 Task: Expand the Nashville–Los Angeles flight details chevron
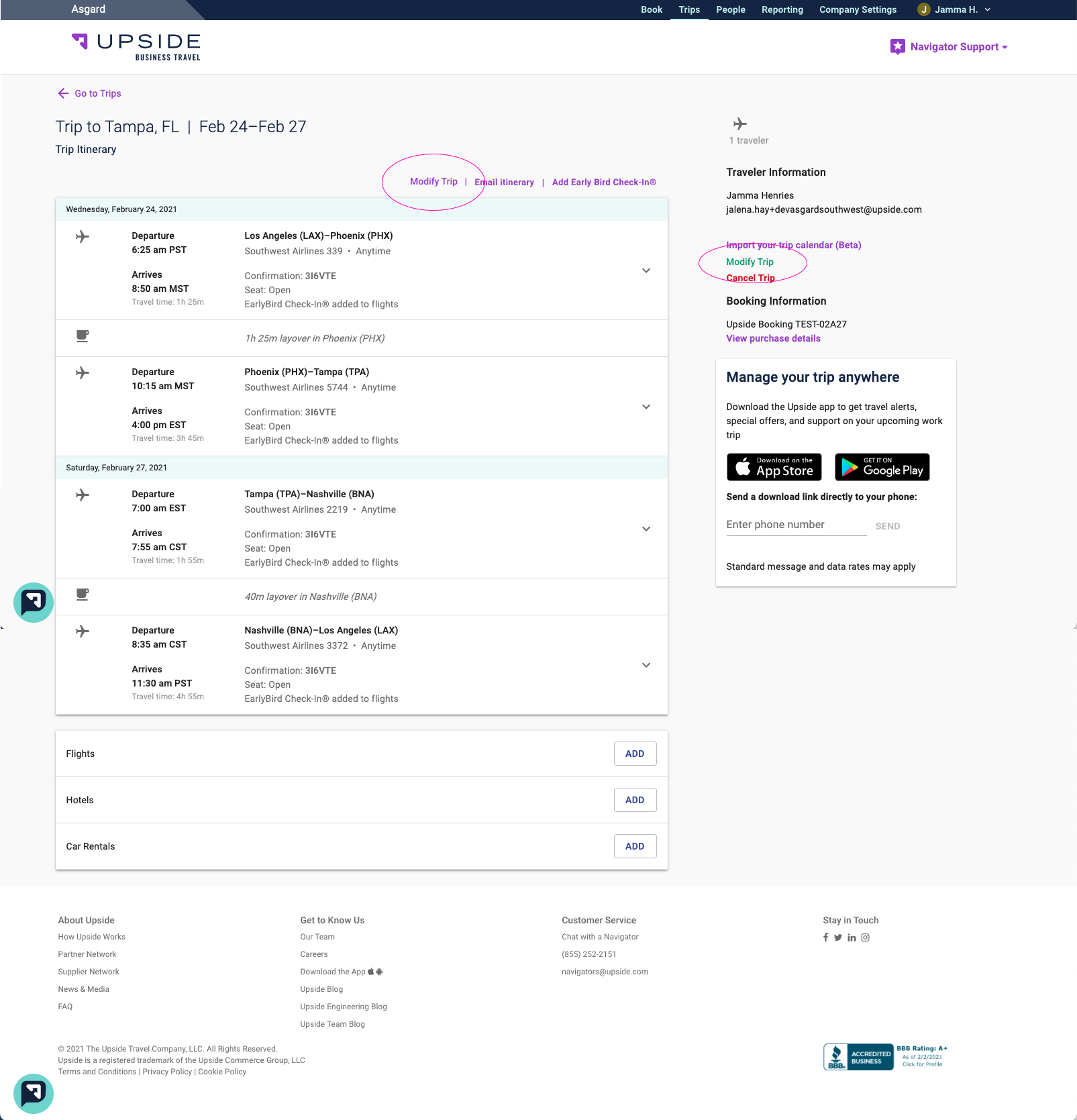(x=646, y=665)
